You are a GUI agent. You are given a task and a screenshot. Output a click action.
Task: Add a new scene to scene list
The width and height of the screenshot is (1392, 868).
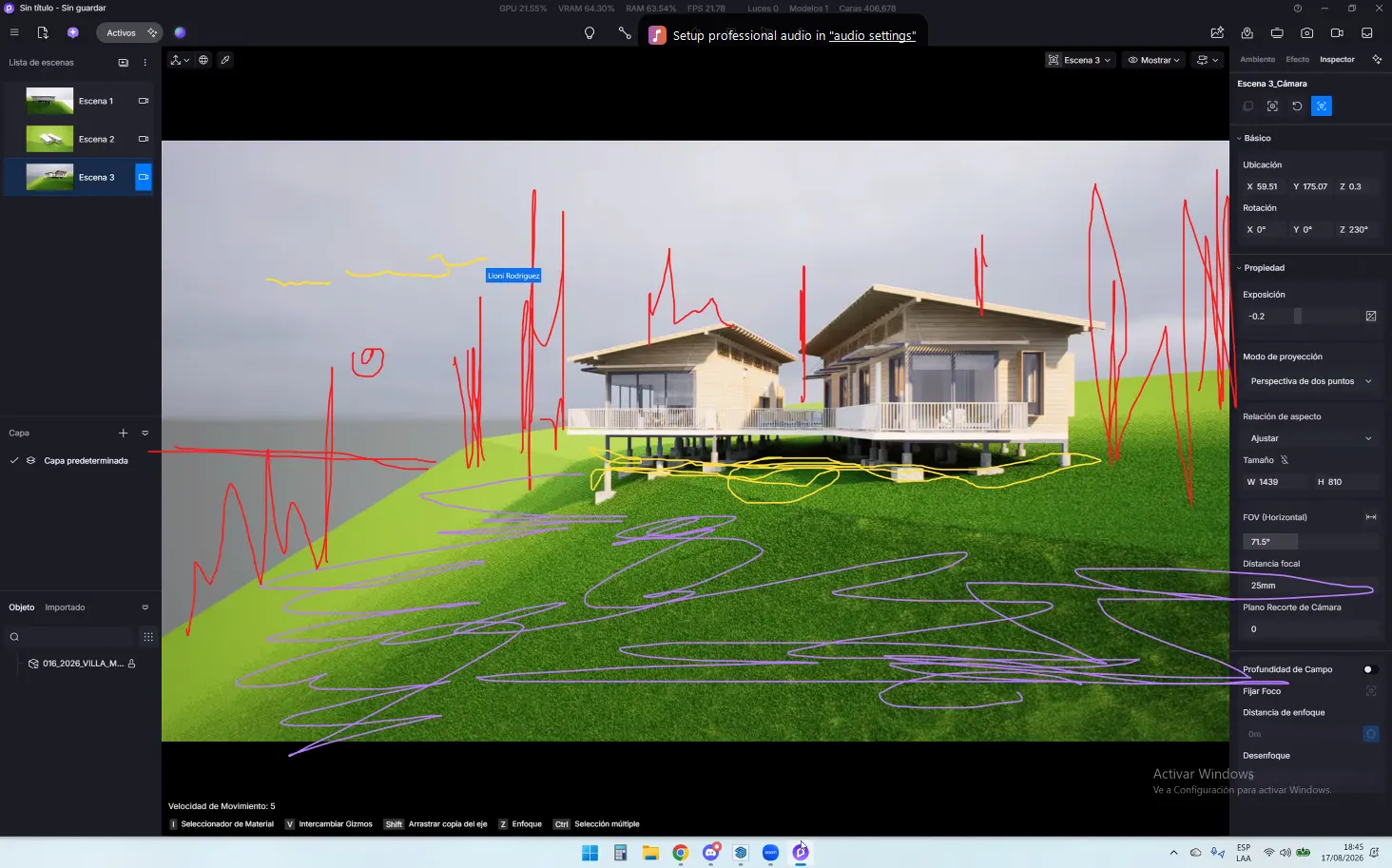(123, 63)
